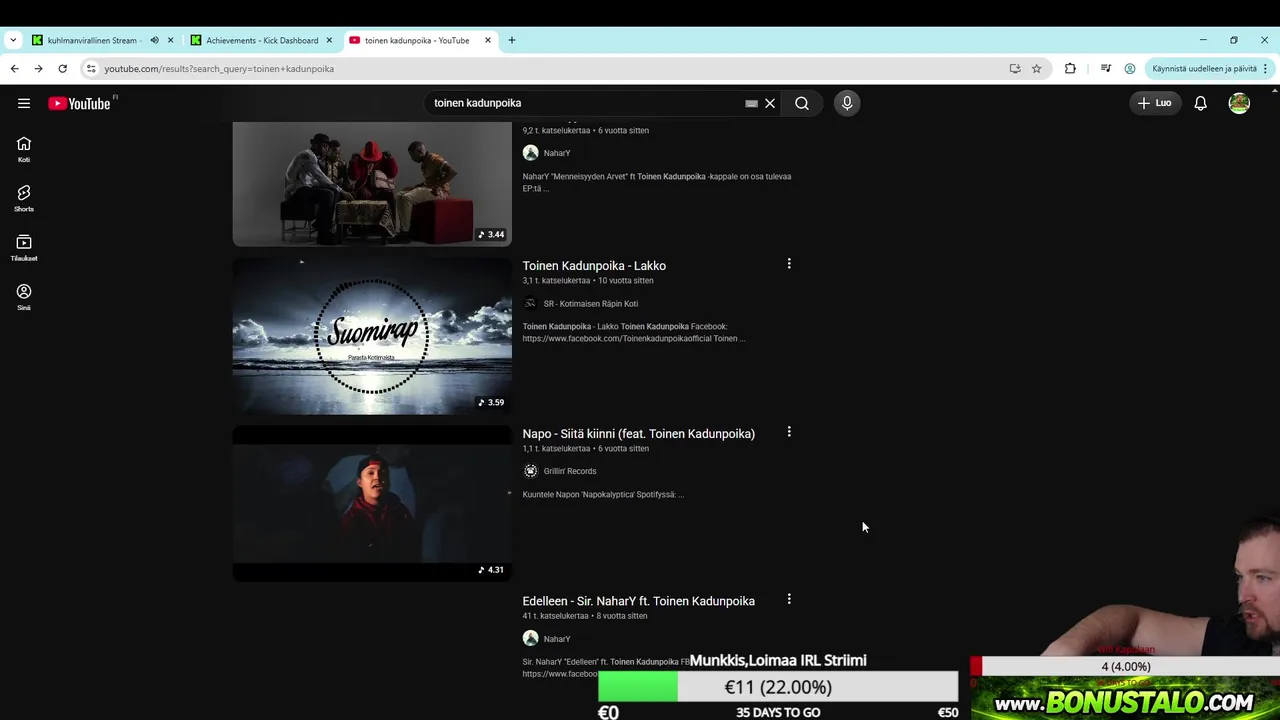This screenshot has width=1280, height=720.
Task: Open Chrome three-dot menu
Action: pyautogui.click(x=1265, y=69)
